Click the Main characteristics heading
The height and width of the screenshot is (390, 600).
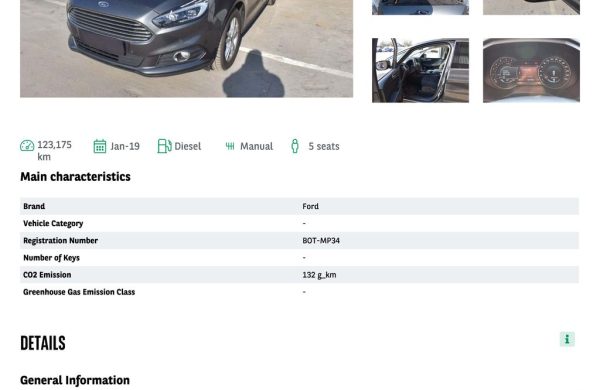pos(75,176)
